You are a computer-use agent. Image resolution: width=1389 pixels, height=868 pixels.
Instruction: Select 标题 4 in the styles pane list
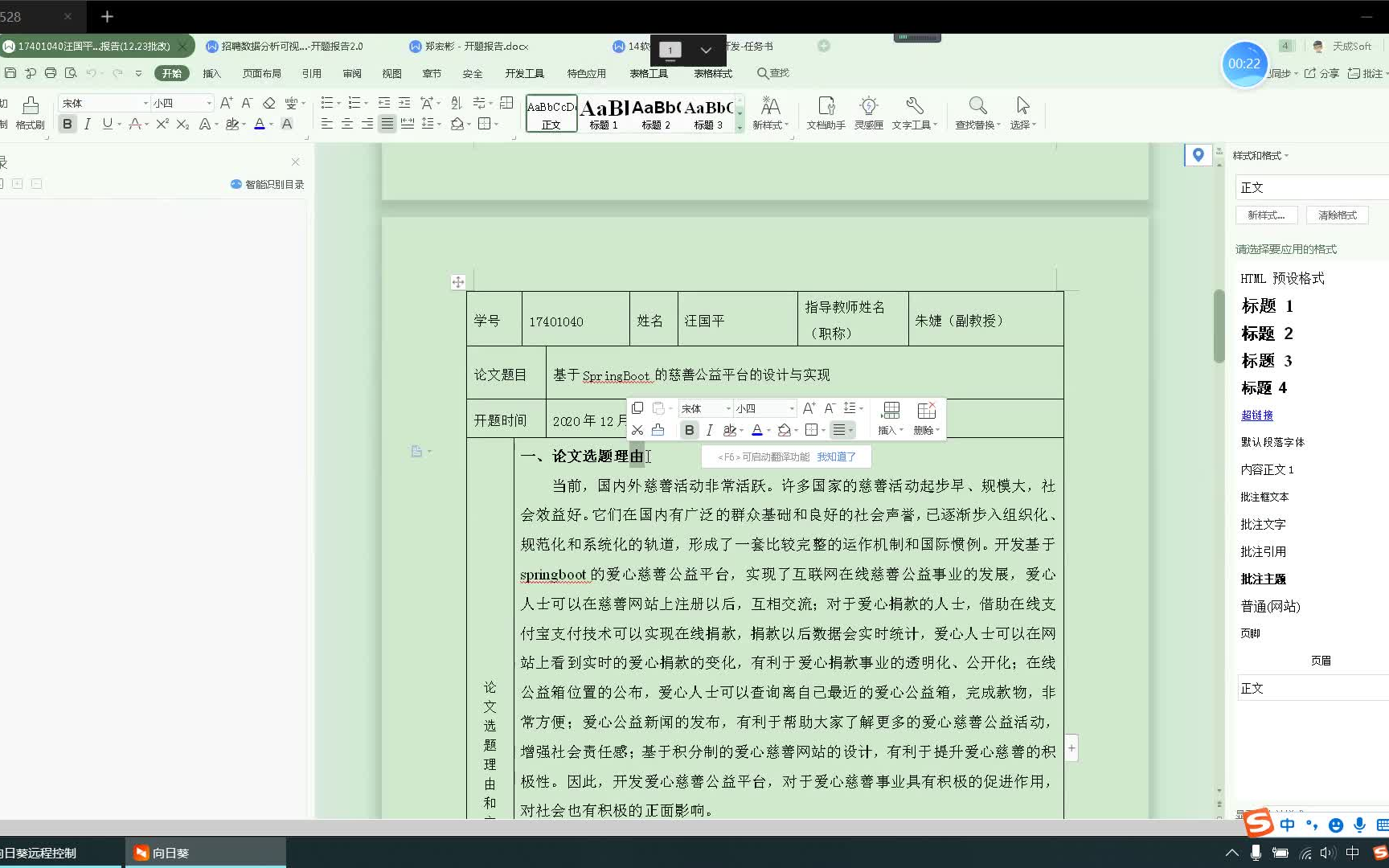pos(1264,387)
